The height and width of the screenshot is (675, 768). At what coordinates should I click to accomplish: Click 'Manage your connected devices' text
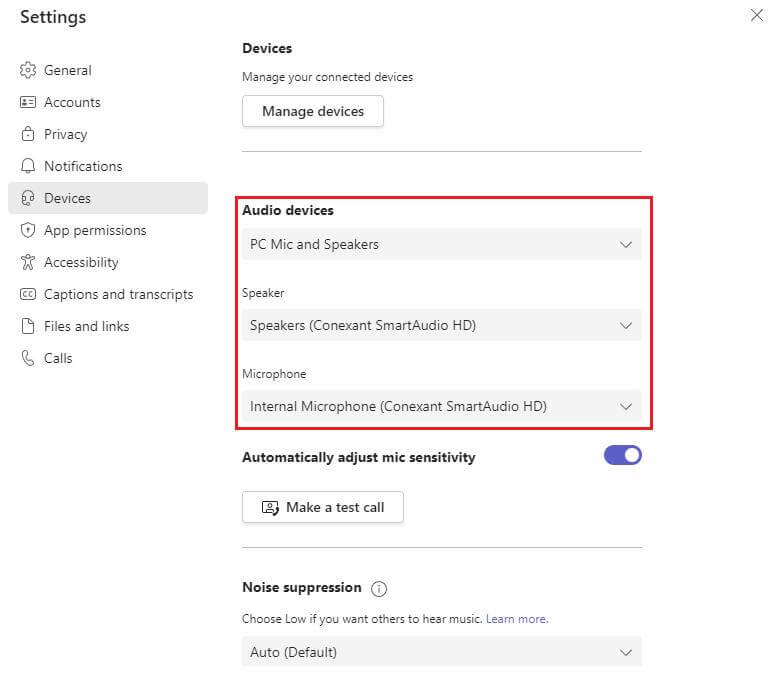tap(327, 77)
